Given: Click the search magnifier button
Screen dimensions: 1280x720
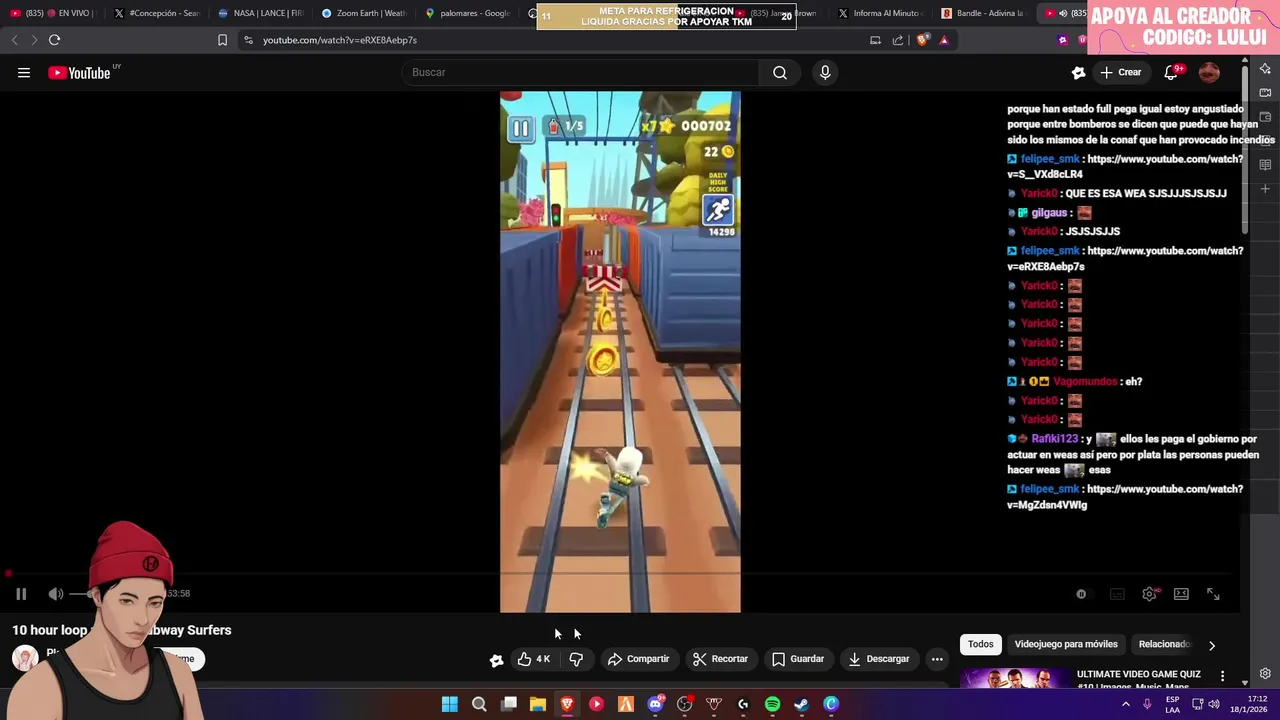Looking at the screenshot, I should [x=779, y=72].
